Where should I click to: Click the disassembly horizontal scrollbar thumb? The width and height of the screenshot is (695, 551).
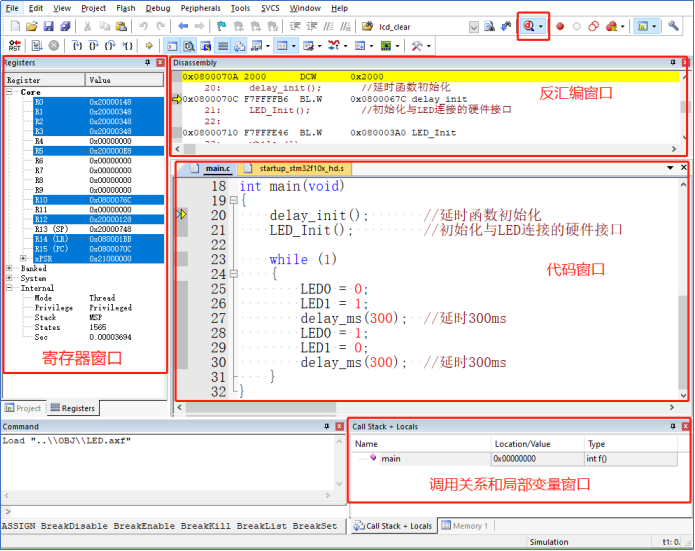coord(190,149)
